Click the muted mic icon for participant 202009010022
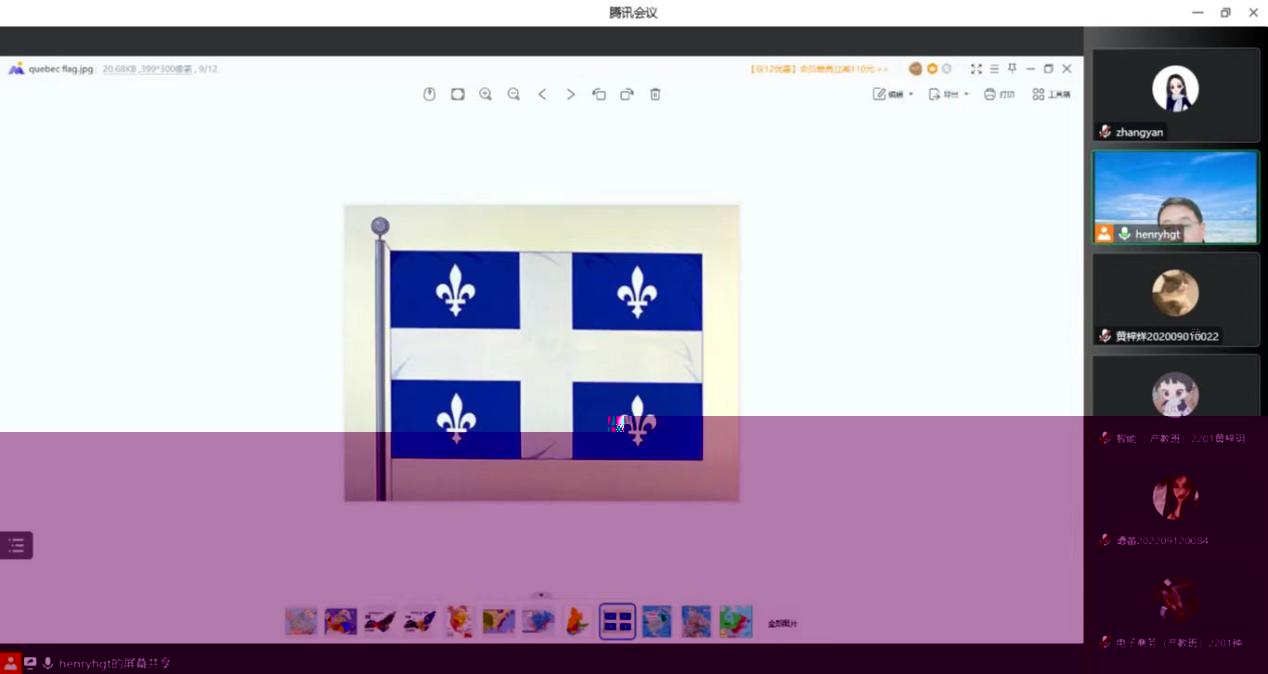The width and height of the screenshot is (1268, 674). (1105, 336)
